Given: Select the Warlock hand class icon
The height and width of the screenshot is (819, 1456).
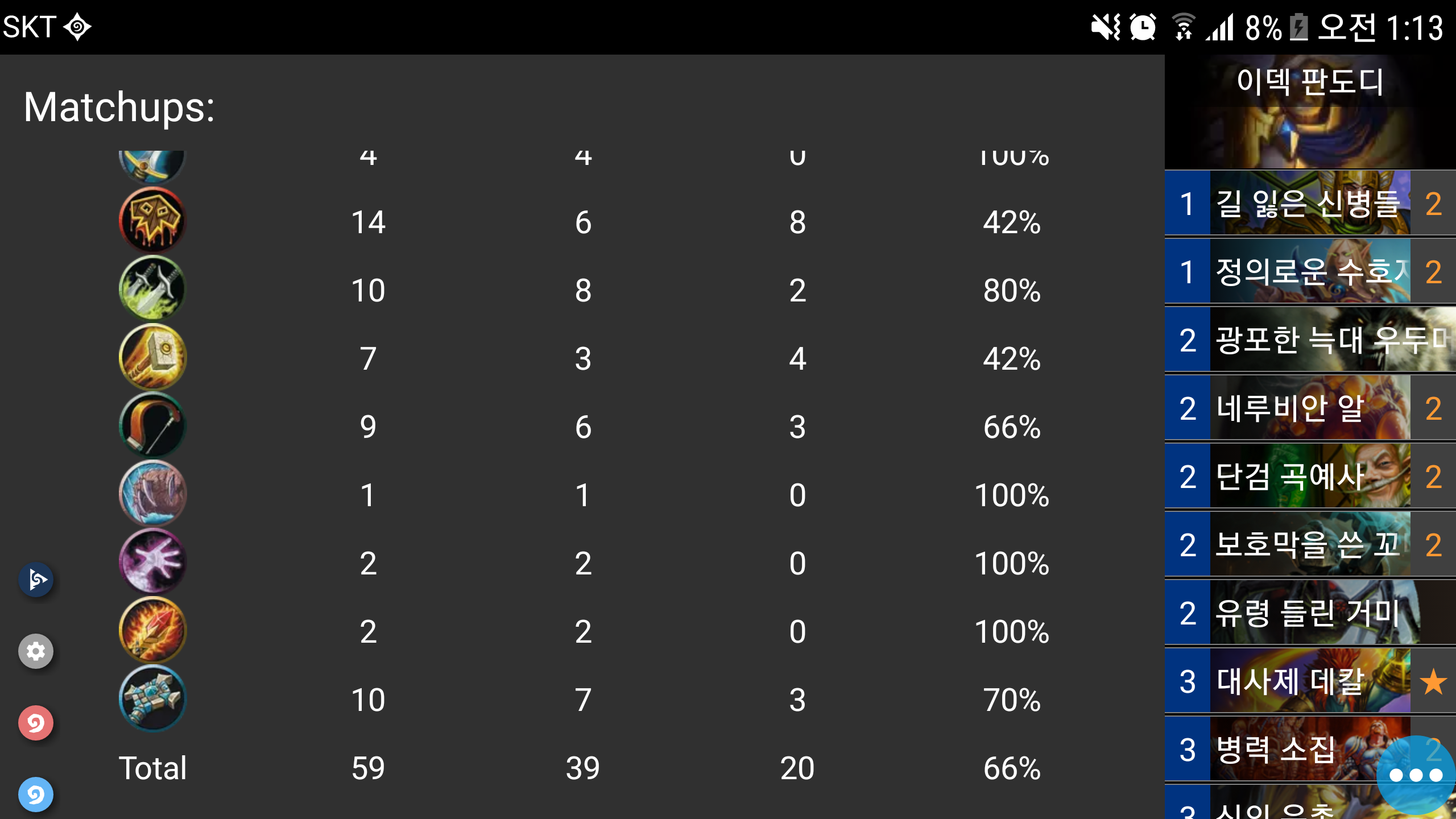Looking at the screenshot, I should tap(152, 561).
